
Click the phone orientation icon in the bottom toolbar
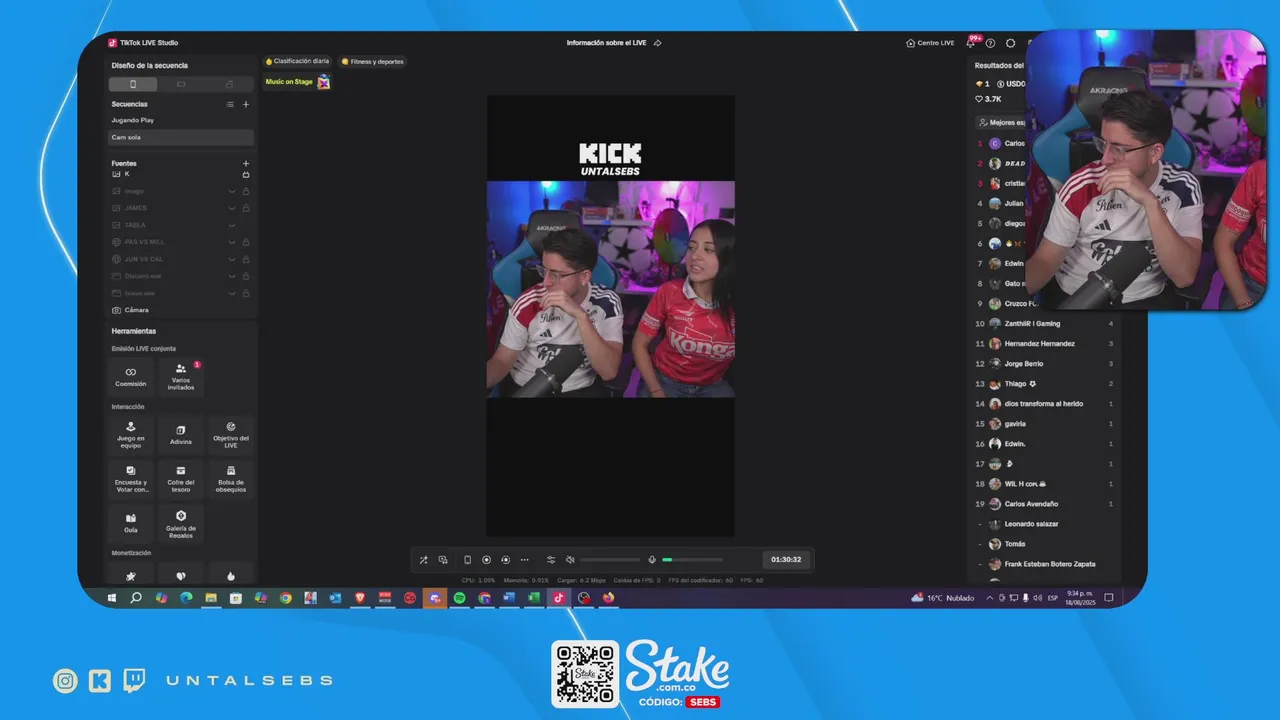pos(467,560)
